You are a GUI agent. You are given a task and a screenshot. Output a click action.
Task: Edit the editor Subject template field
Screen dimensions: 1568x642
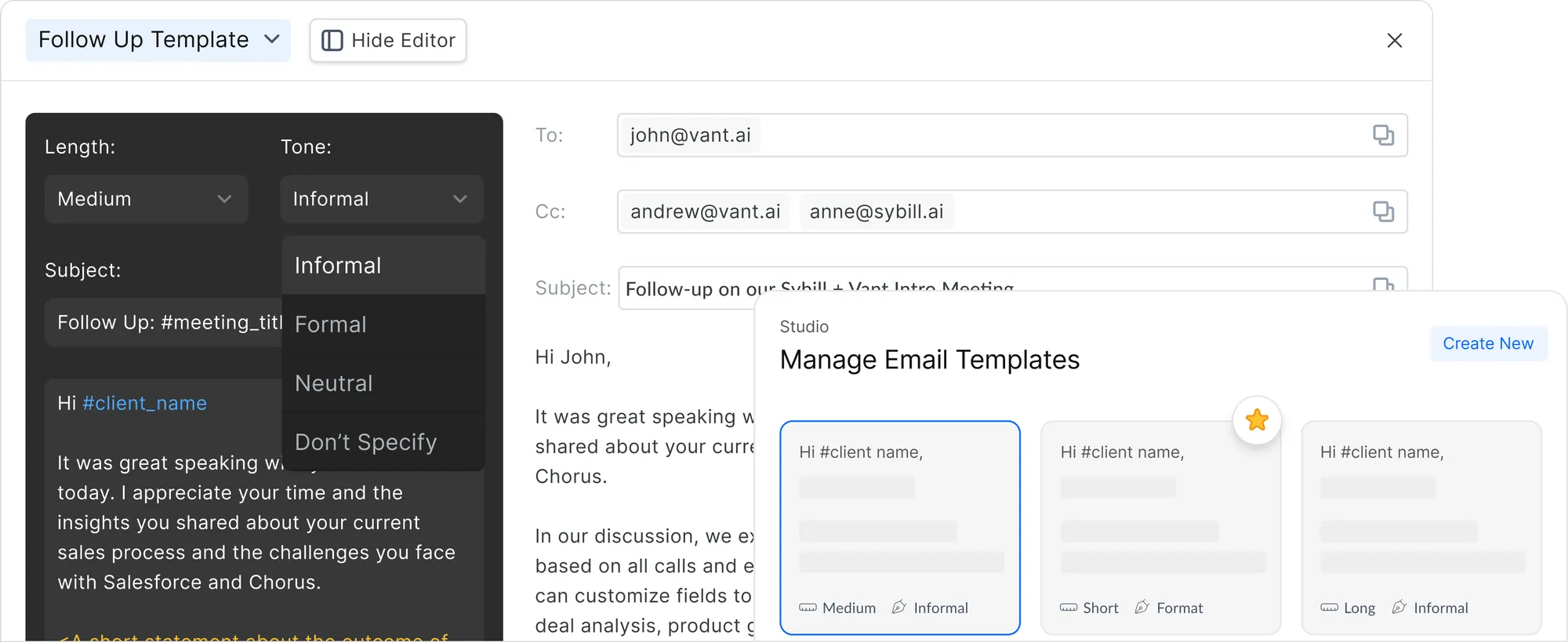tap(163, 322)
